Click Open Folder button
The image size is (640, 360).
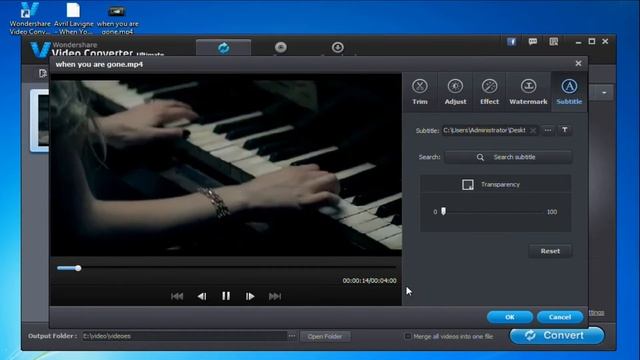[x=325, y=336]
